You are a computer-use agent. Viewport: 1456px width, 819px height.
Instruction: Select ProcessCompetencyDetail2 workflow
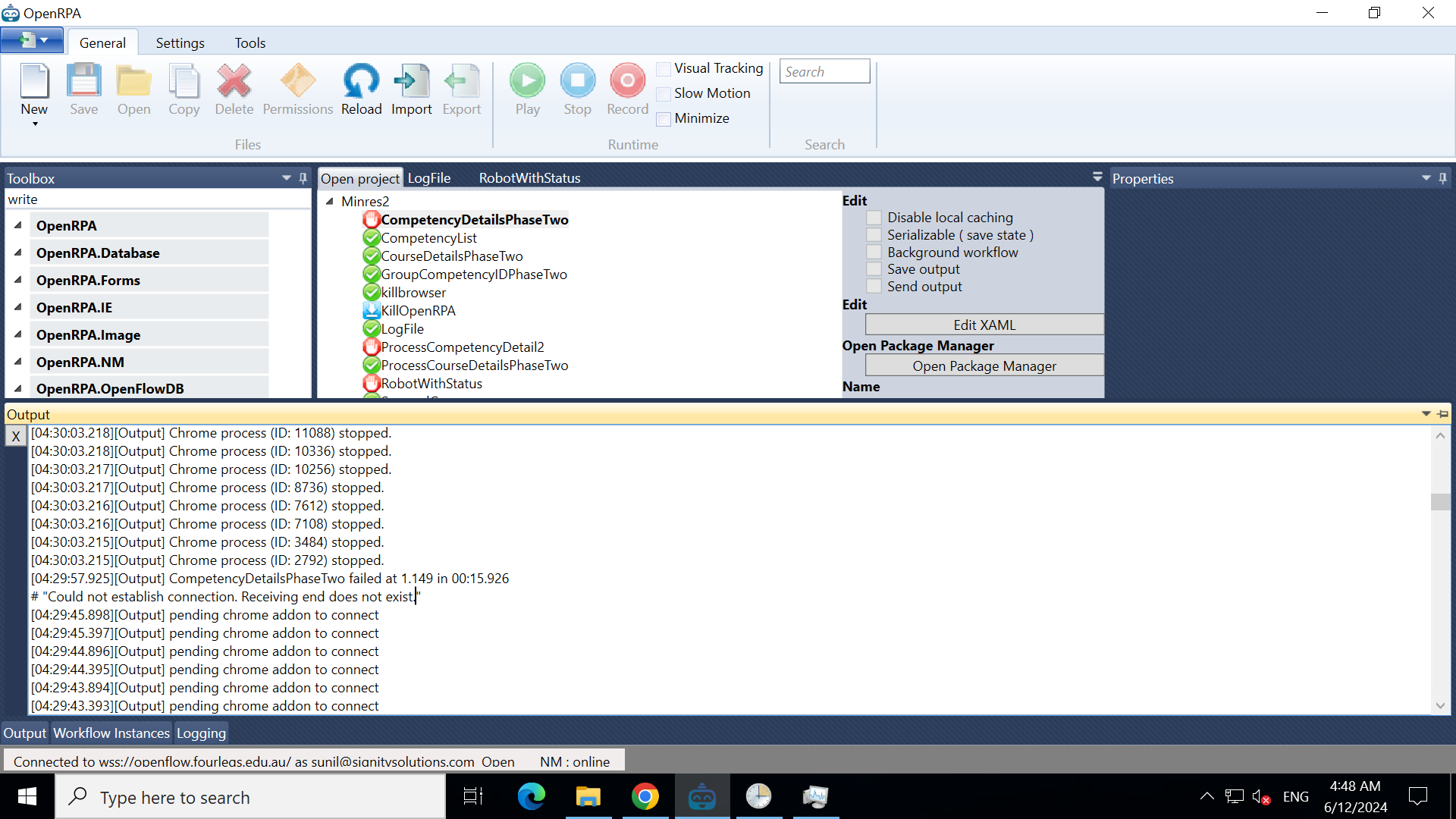[x=462, y=347]
